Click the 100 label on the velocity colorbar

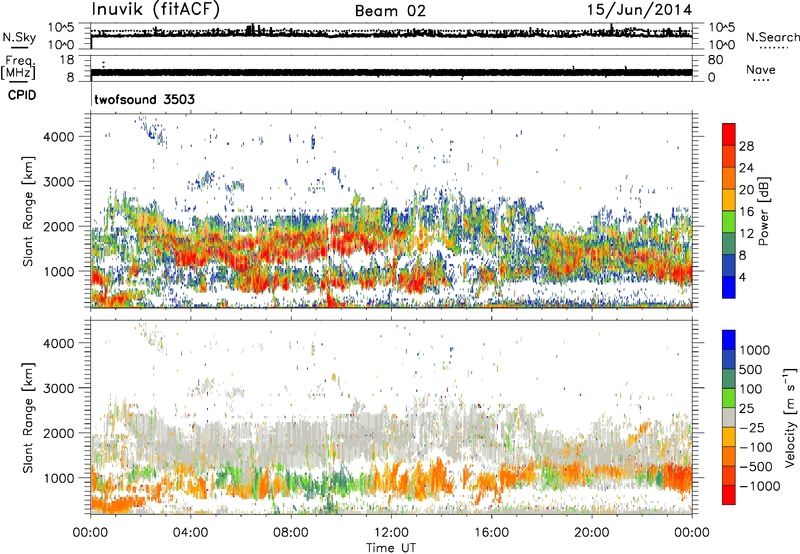(x=753, y=389)
